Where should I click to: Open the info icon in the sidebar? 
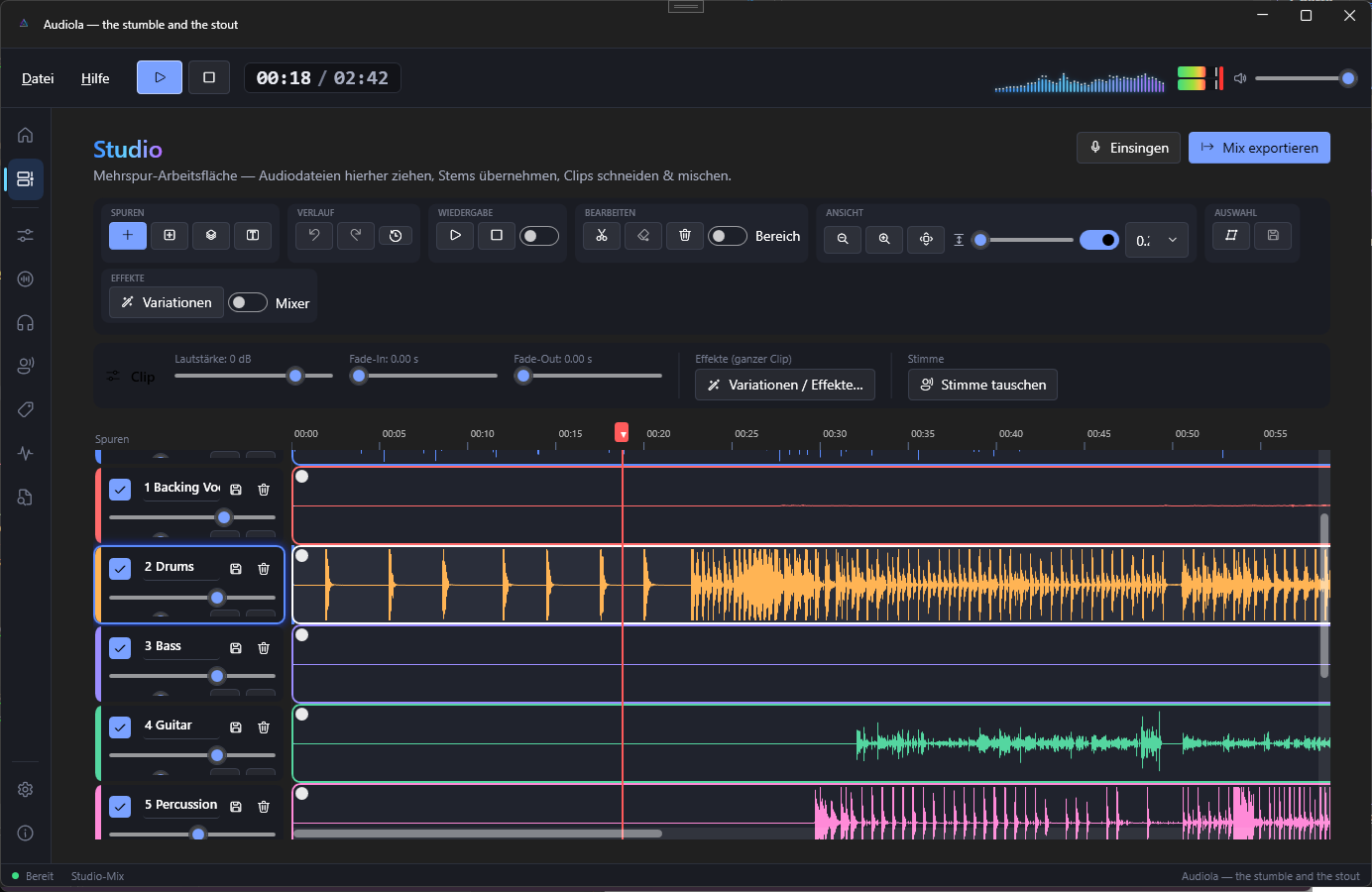pos(26,833)
